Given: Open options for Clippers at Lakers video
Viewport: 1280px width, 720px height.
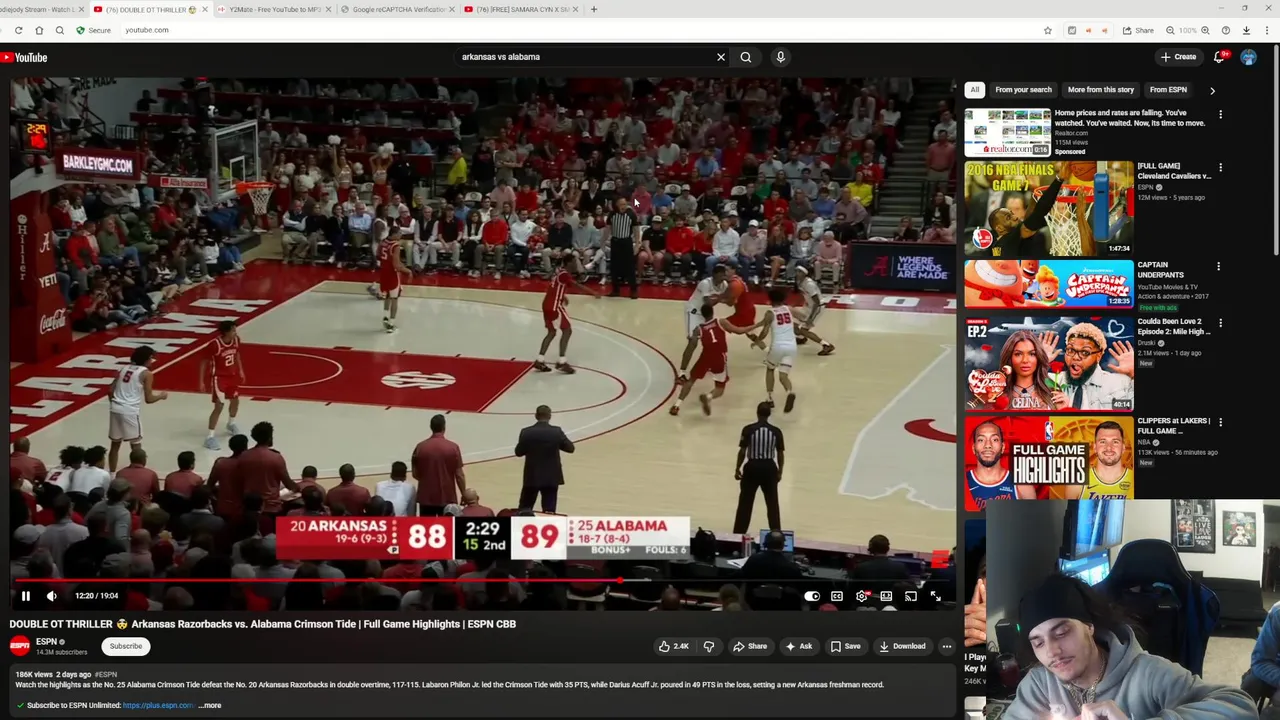Looking at the screenshot, I should click(x=1220, y=423).
